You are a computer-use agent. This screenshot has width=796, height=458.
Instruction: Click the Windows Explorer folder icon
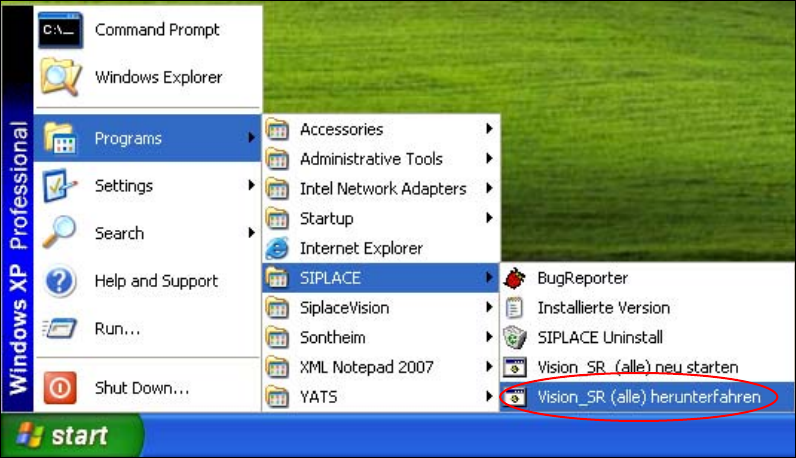(x=60, y=77)
